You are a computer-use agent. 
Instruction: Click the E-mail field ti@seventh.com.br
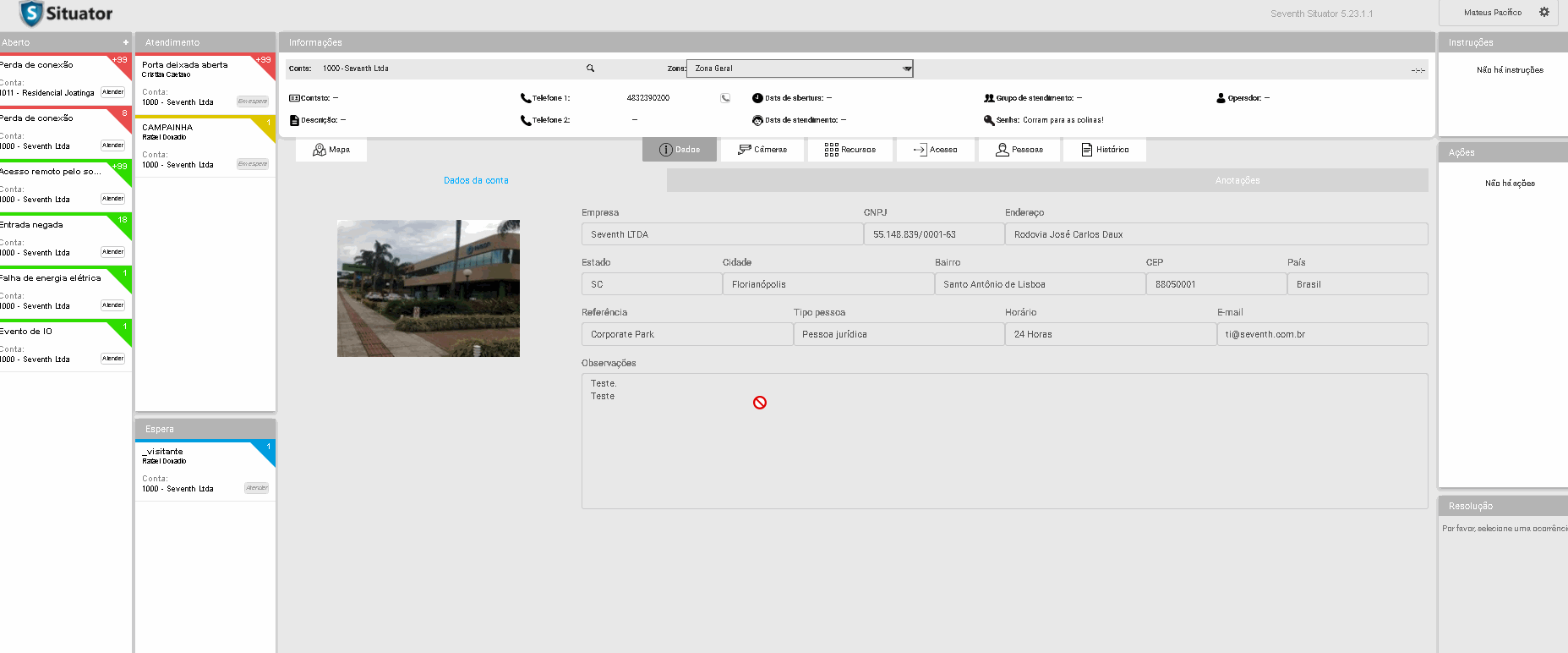point(1322,334)
